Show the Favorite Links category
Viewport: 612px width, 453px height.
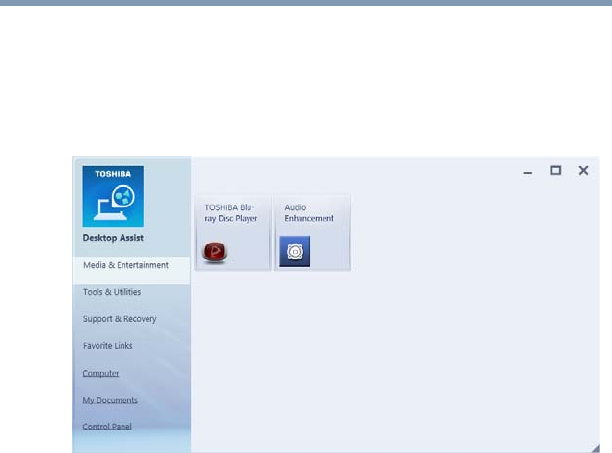(x=108, y=346)
